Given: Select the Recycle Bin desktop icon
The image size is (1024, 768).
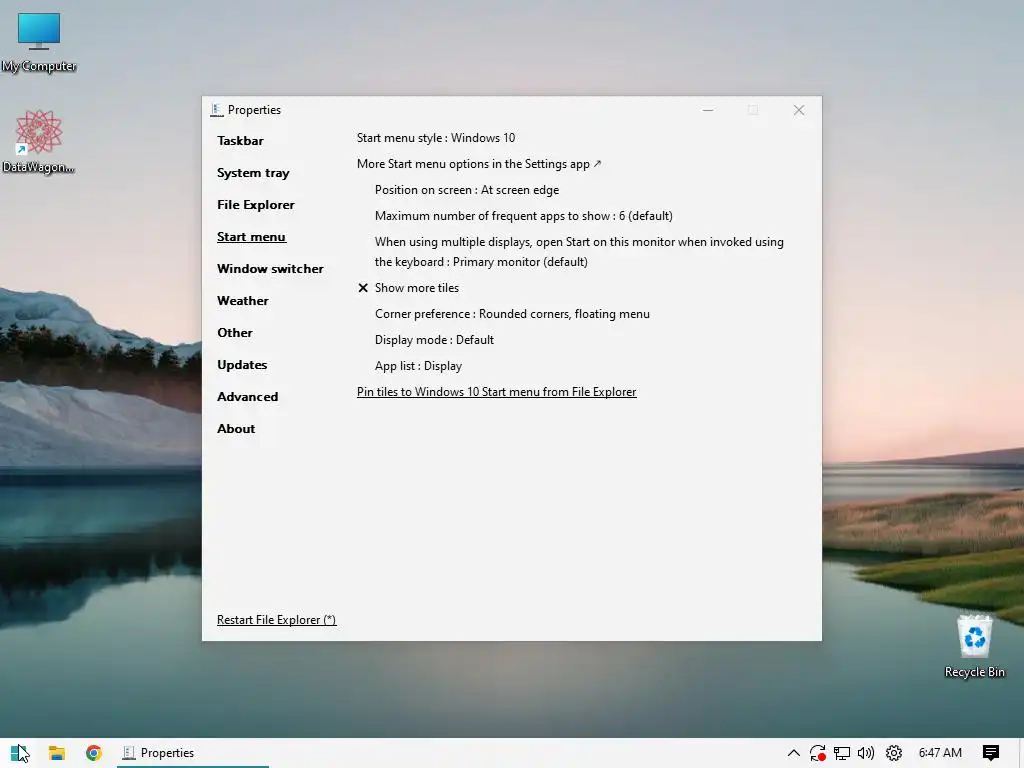Looking at the screenshot, I should click(x=974, y=647).
